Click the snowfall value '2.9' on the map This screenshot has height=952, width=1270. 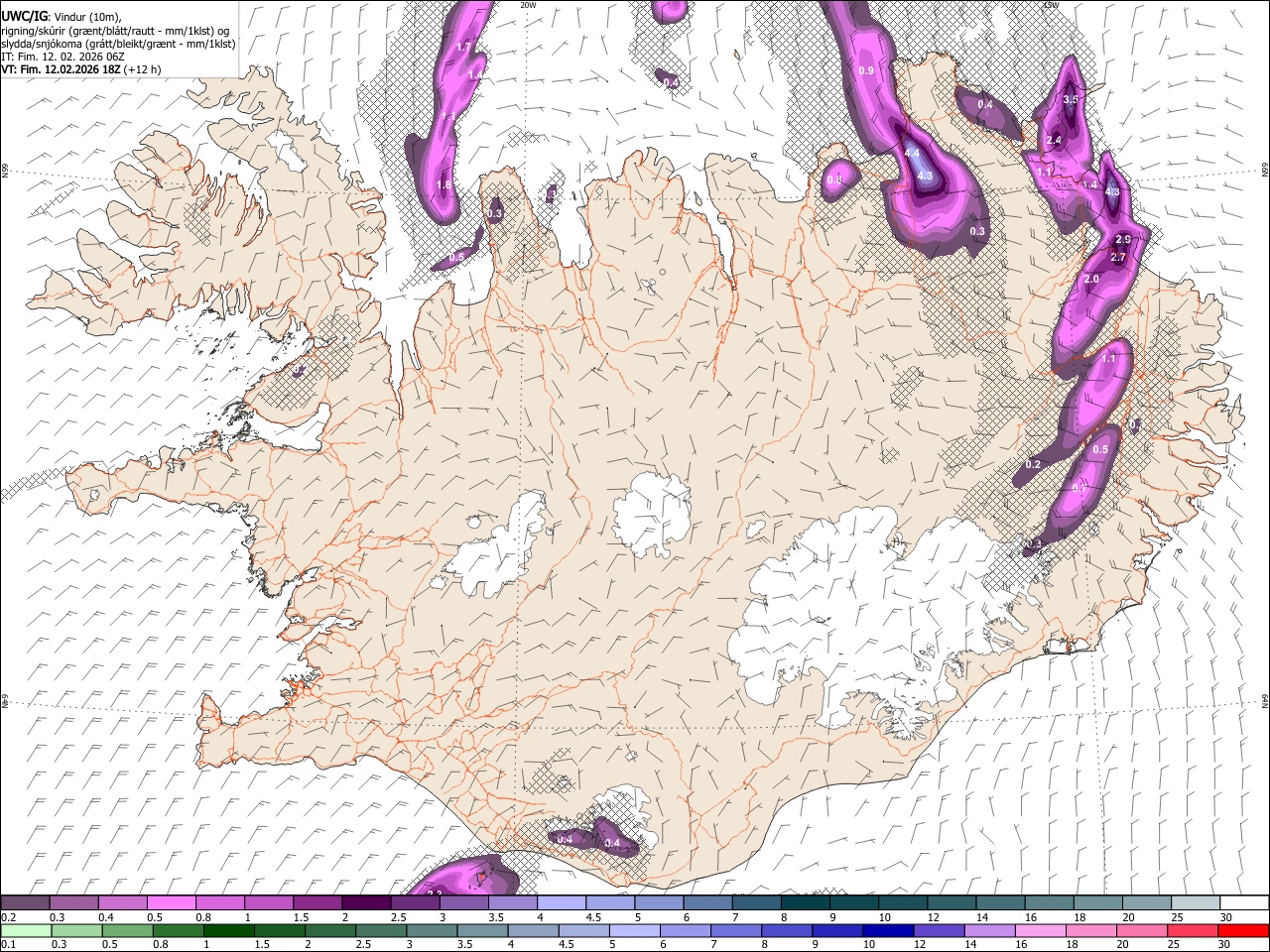pos(1123,240)
